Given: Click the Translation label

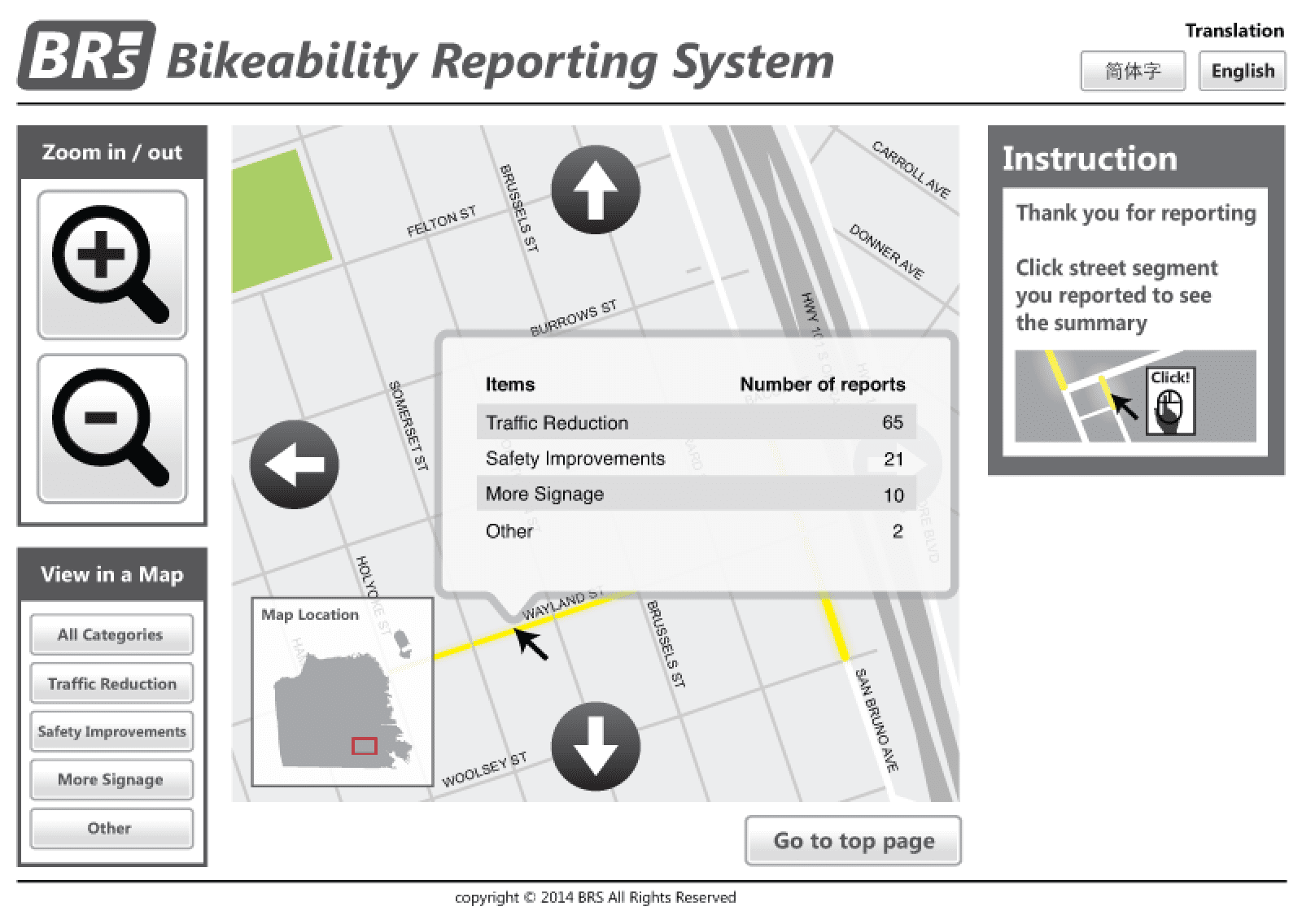Looking at the screenshot, I should pyautogui.click(x=1234, y=31).
